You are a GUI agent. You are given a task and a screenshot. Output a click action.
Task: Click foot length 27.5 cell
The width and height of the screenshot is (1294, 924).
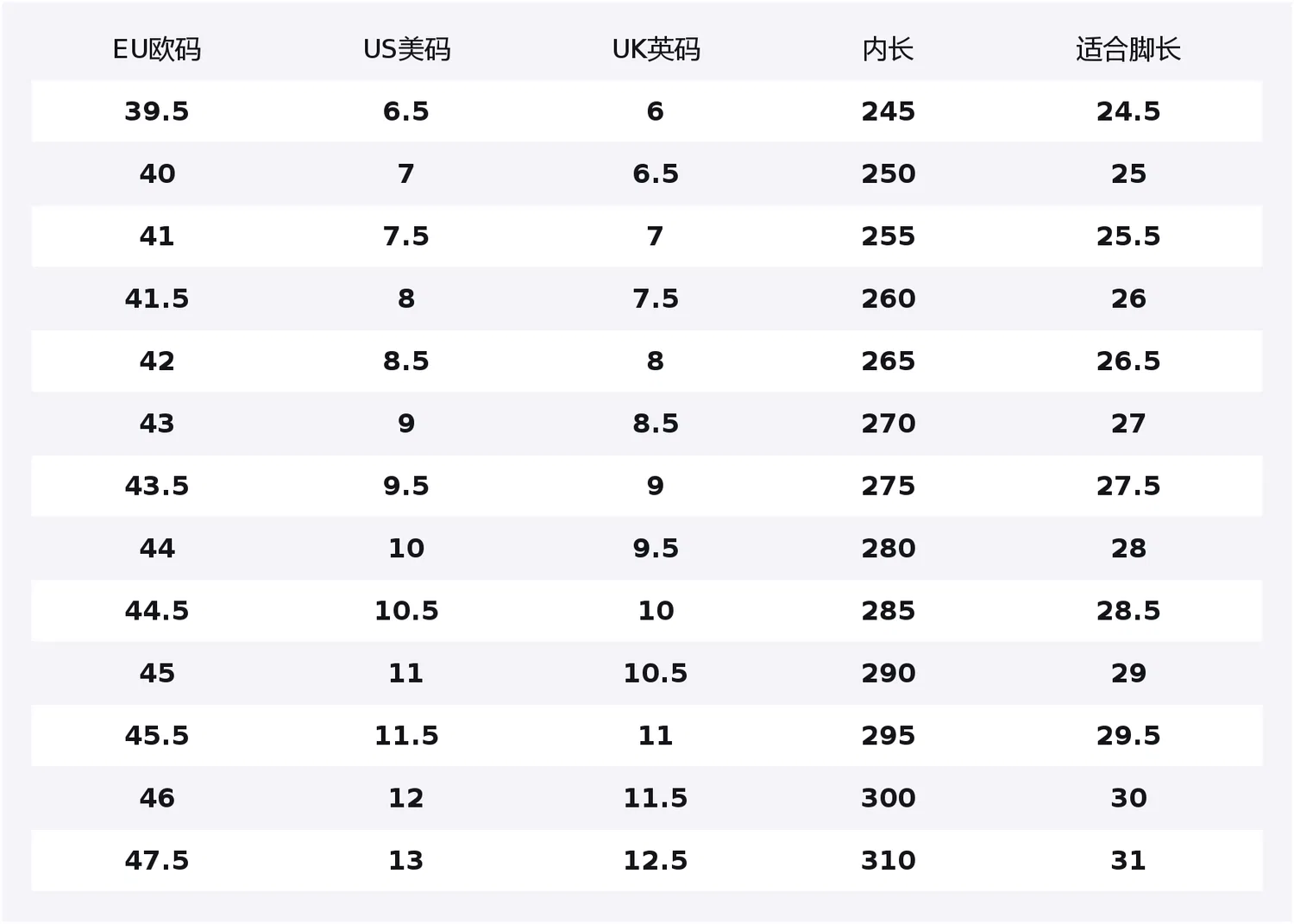point(1128,486)
